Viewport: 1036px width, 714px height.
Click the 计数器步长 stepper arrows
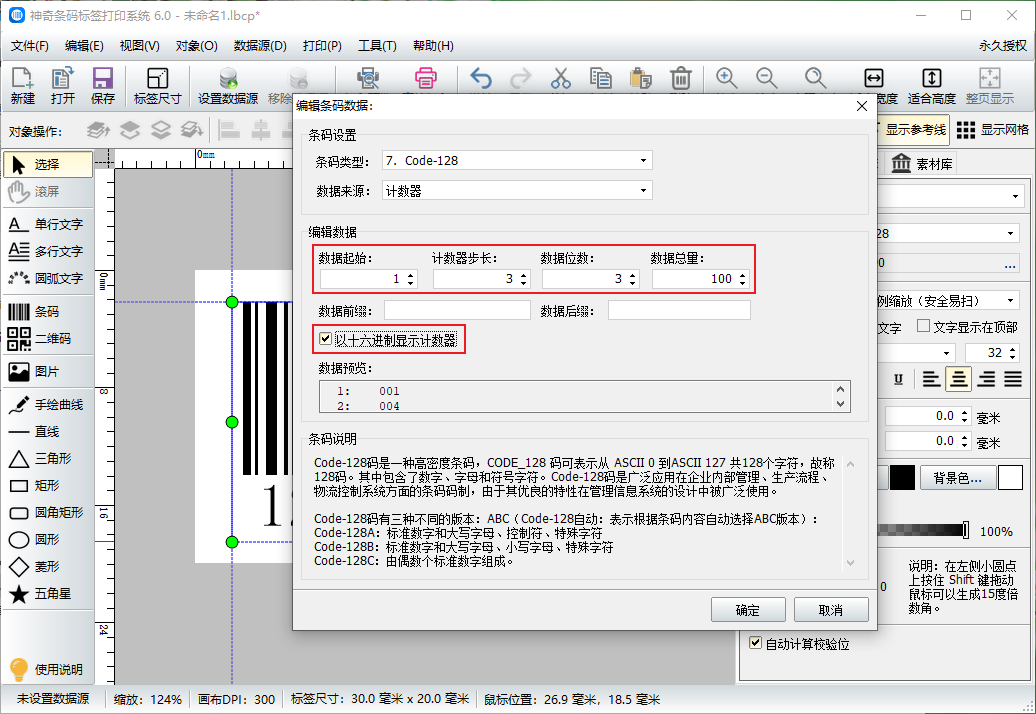pyautogui.click(x=524, y=279)
